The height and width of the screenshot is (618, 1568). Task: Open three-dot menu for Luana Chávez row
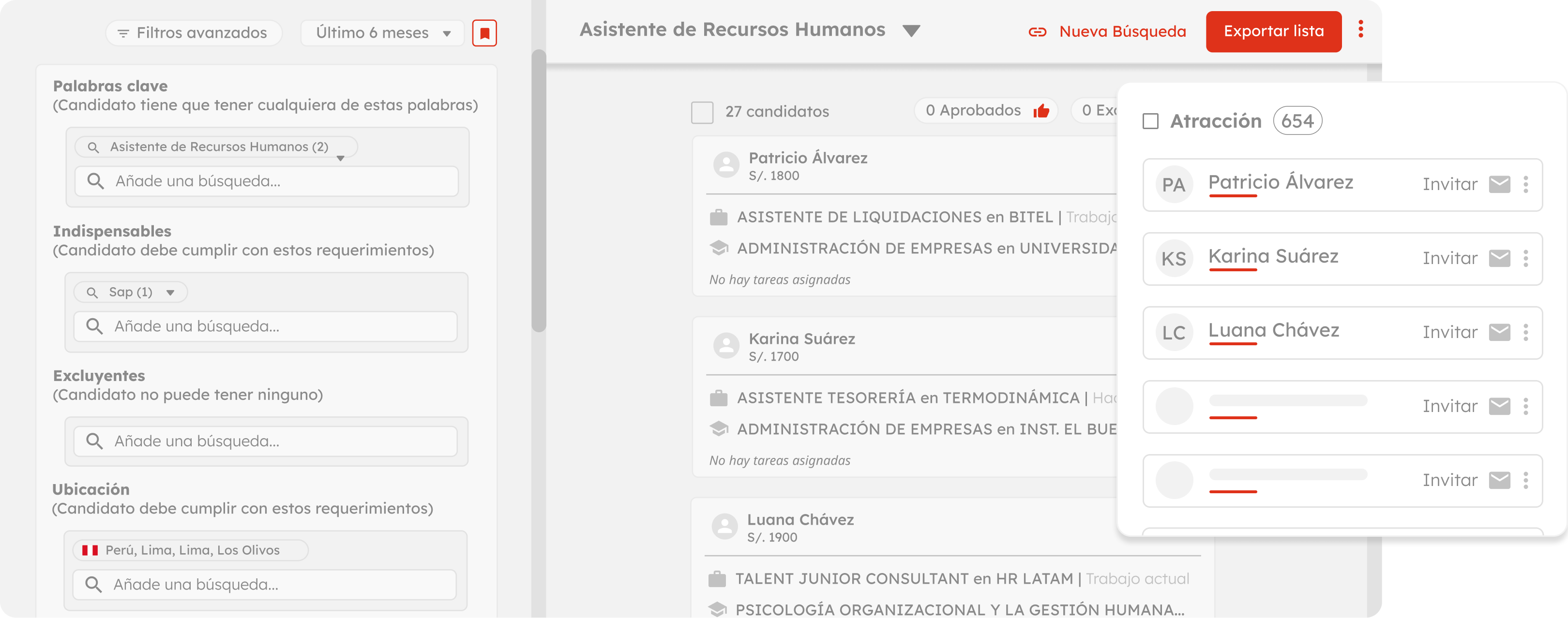click(1525, 333)
